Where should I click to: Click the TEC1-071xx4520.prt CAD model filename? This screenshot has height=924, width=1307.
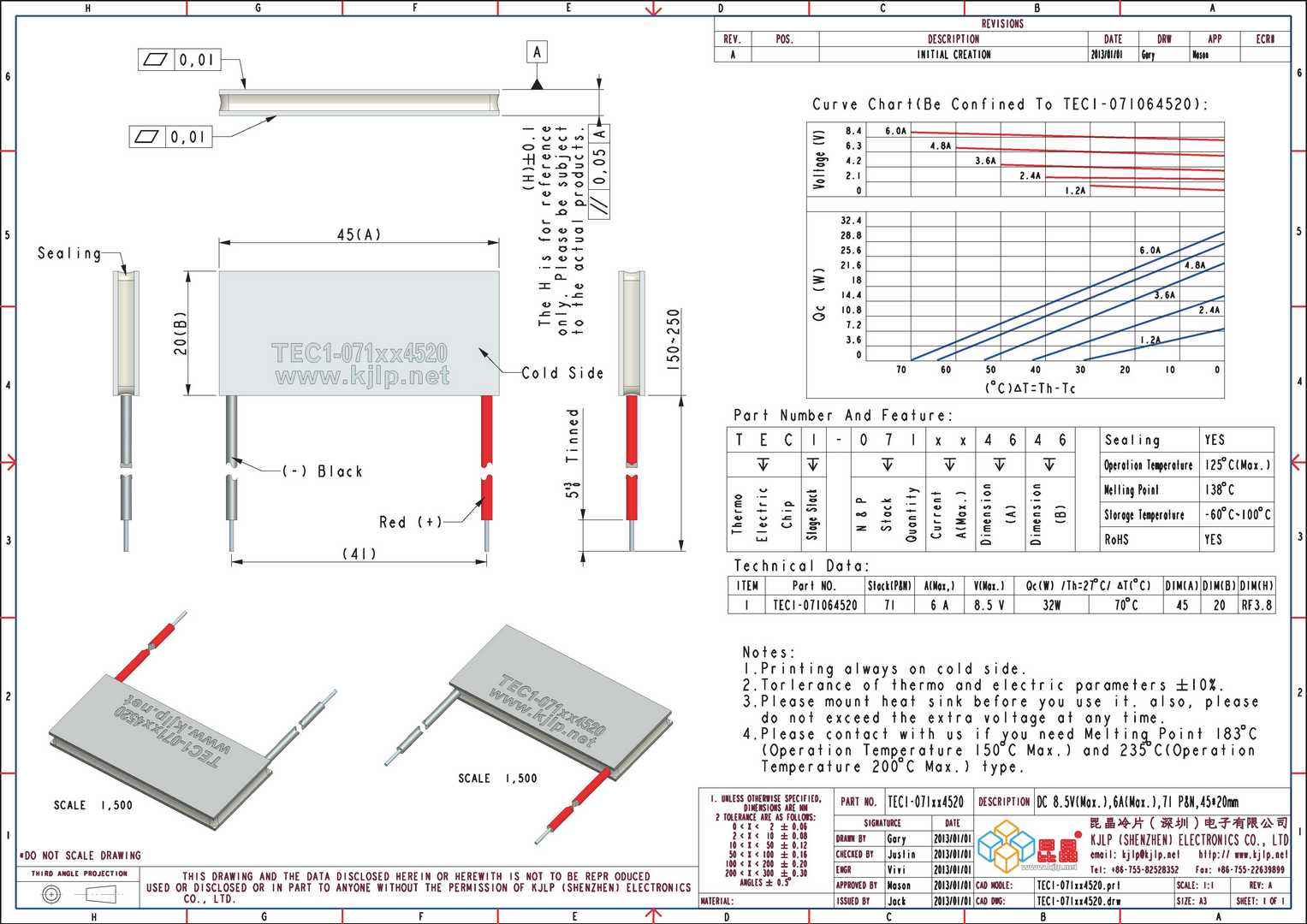coord(1078,885)
